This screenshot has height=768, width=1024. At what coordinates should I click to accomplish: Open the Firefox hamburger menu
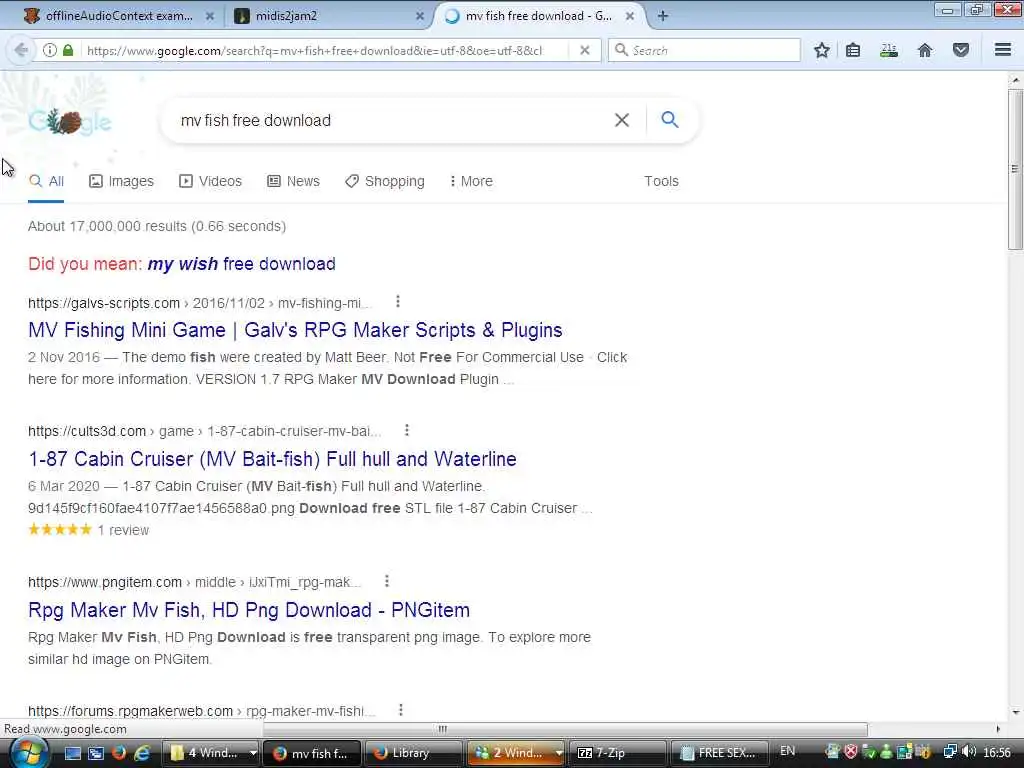point(1003,50)
